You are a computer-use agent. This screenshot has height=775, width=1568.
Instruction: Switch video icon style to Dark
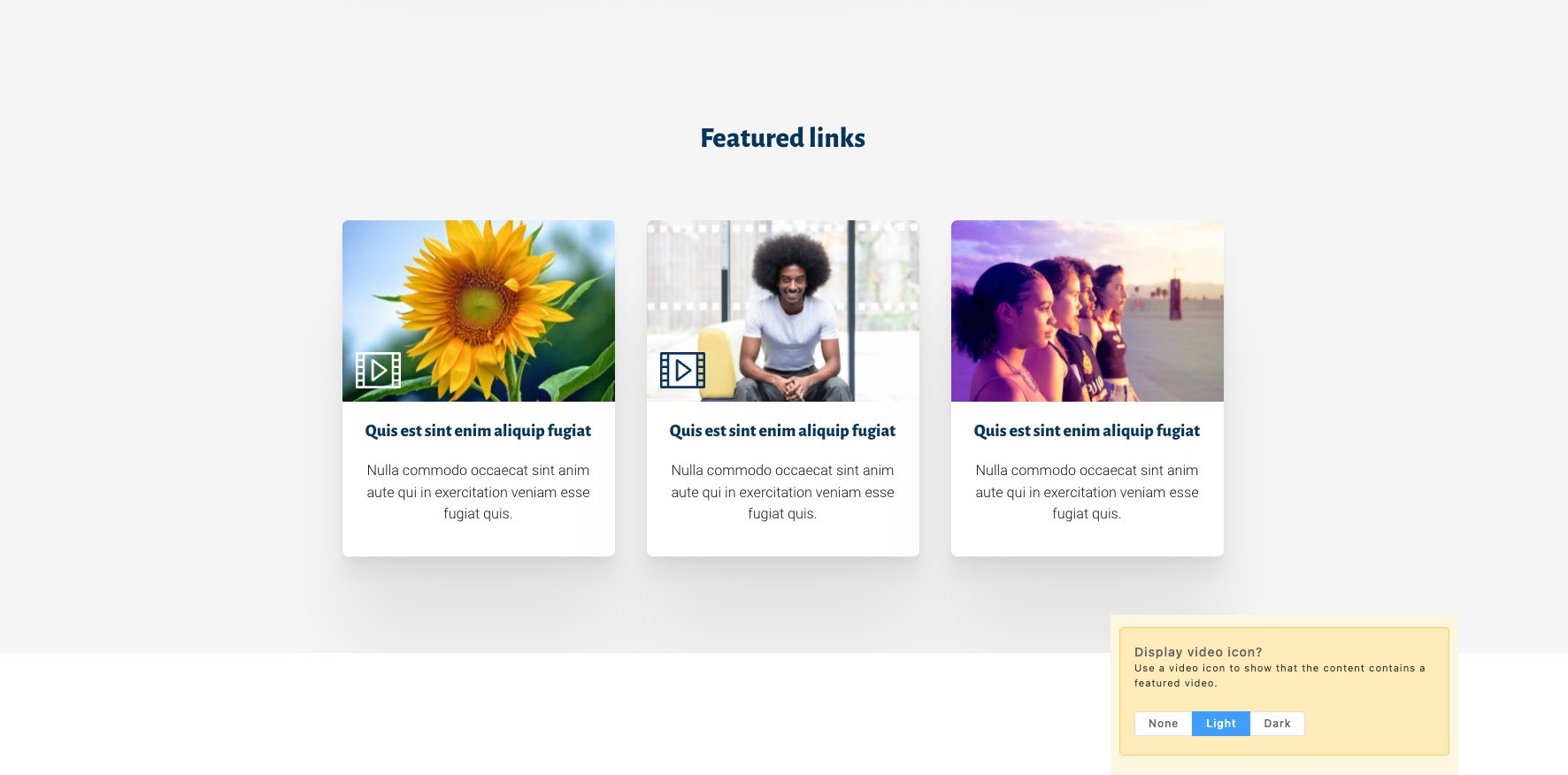(1277, 724)
